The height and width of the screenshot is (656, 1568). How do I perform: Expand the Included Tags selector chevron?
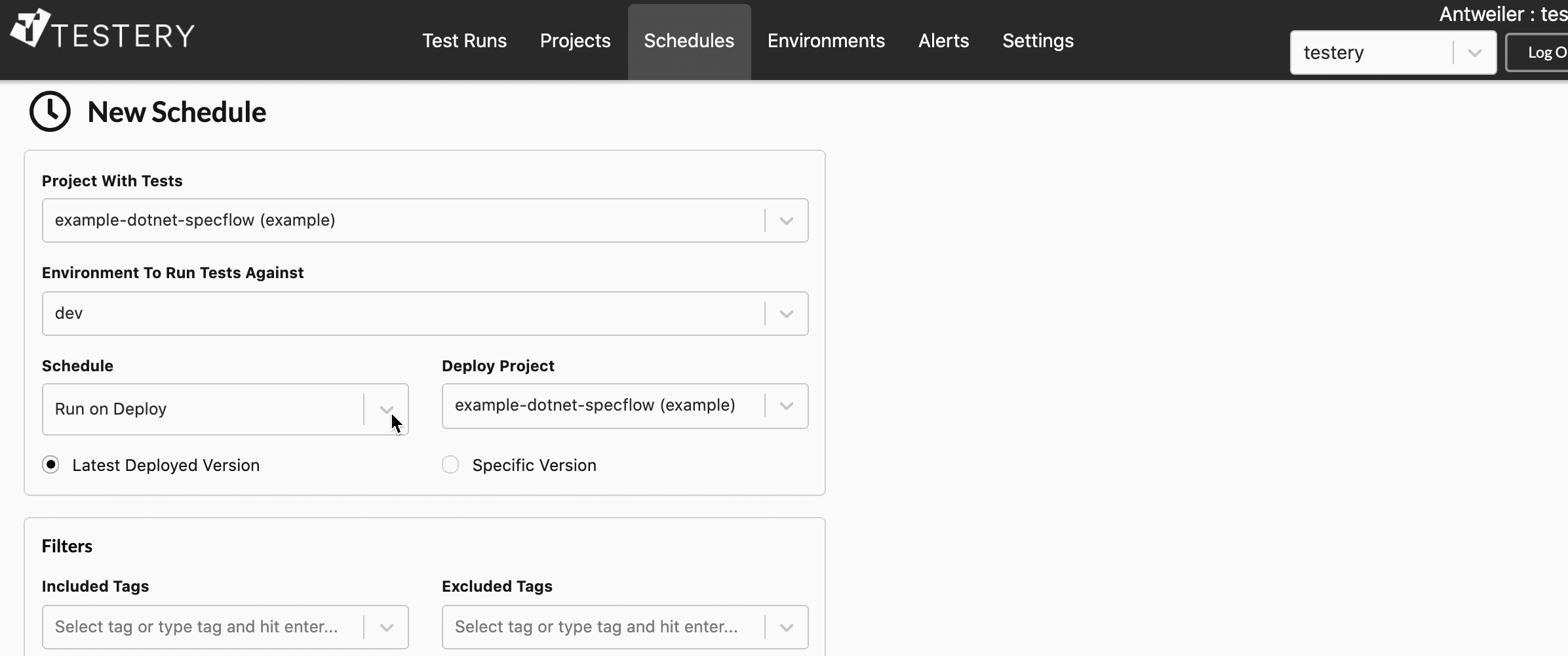(x=385, y=626)
